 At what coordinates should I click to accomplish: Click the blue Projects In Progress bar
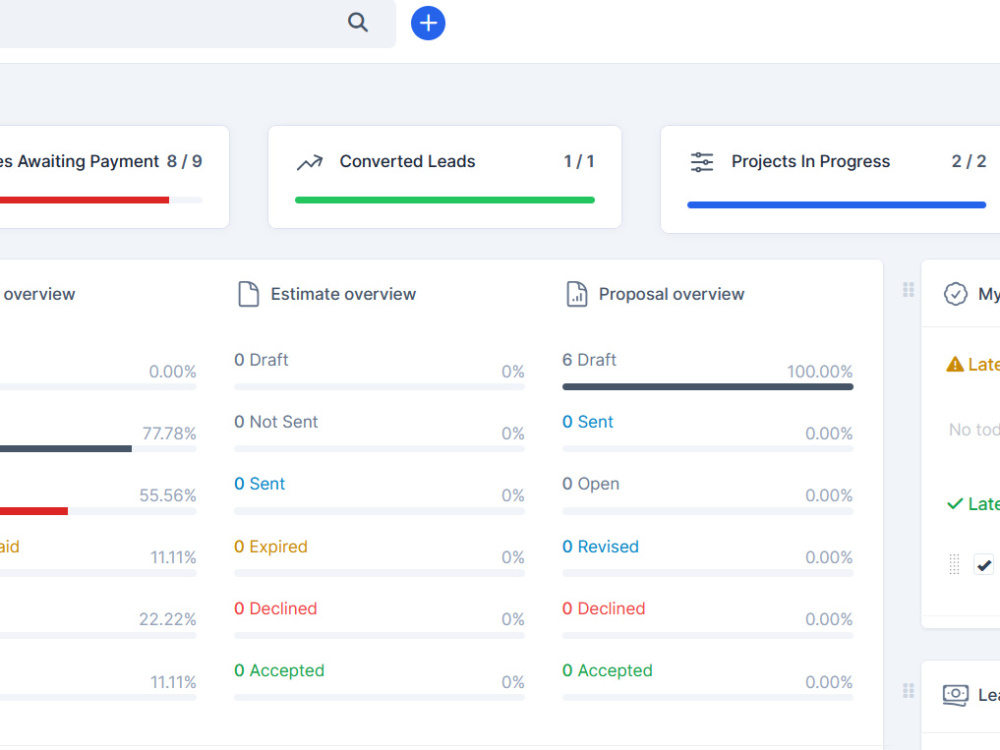click(836, 205)
